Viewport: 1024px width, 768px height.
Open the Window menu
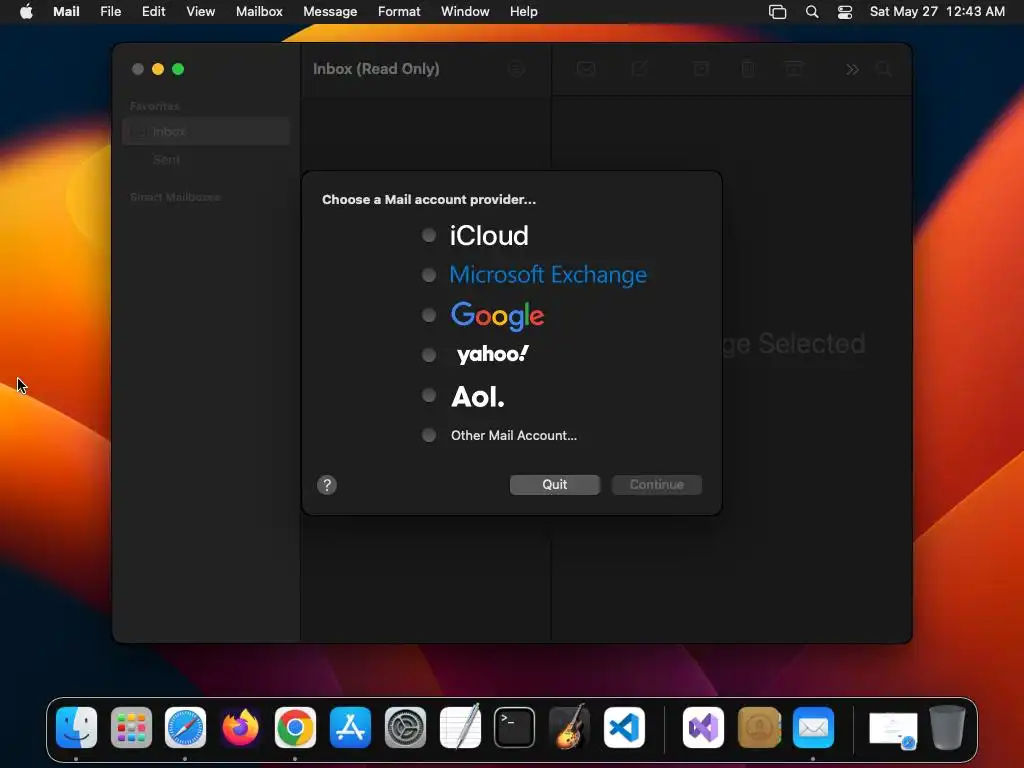[465, 12]
